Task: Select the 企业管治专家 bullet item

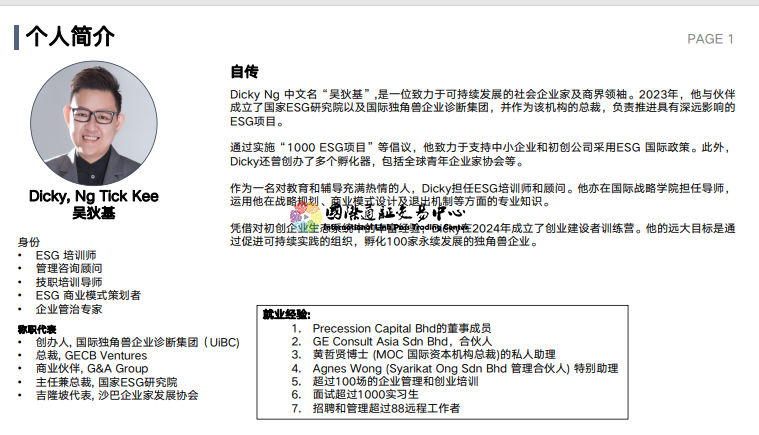Action: coord(68,309)
